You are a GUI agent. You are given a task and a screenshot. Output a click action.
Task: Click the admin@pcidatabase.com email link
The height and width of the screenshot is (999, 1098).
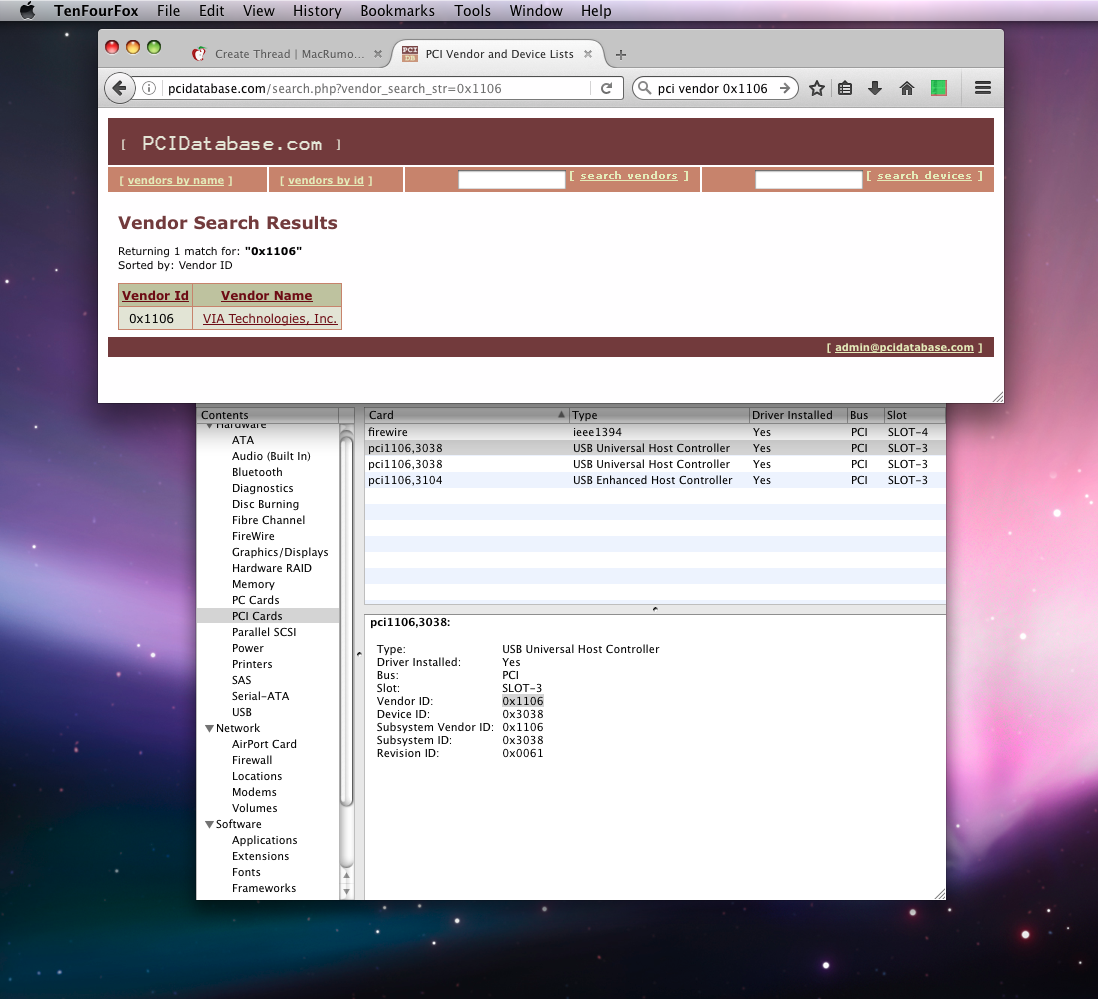point(904,347)
